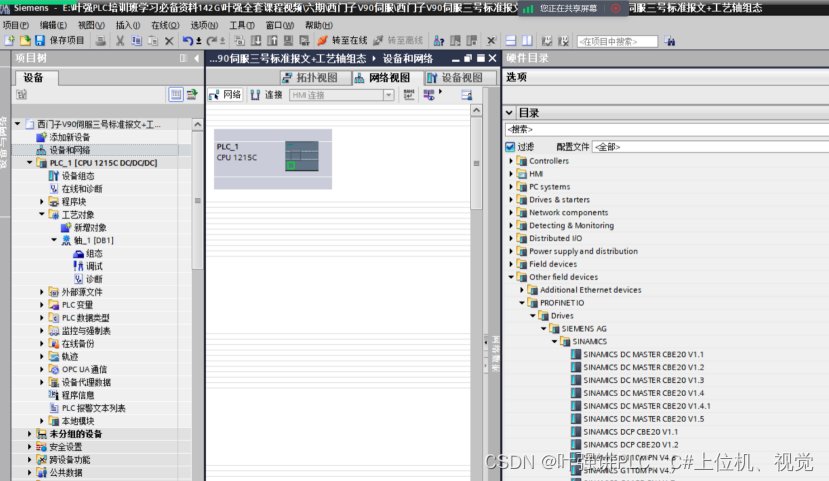Collapse Other field devices folder
Viewport: 829px width, 481px height.
click(511, 276)
